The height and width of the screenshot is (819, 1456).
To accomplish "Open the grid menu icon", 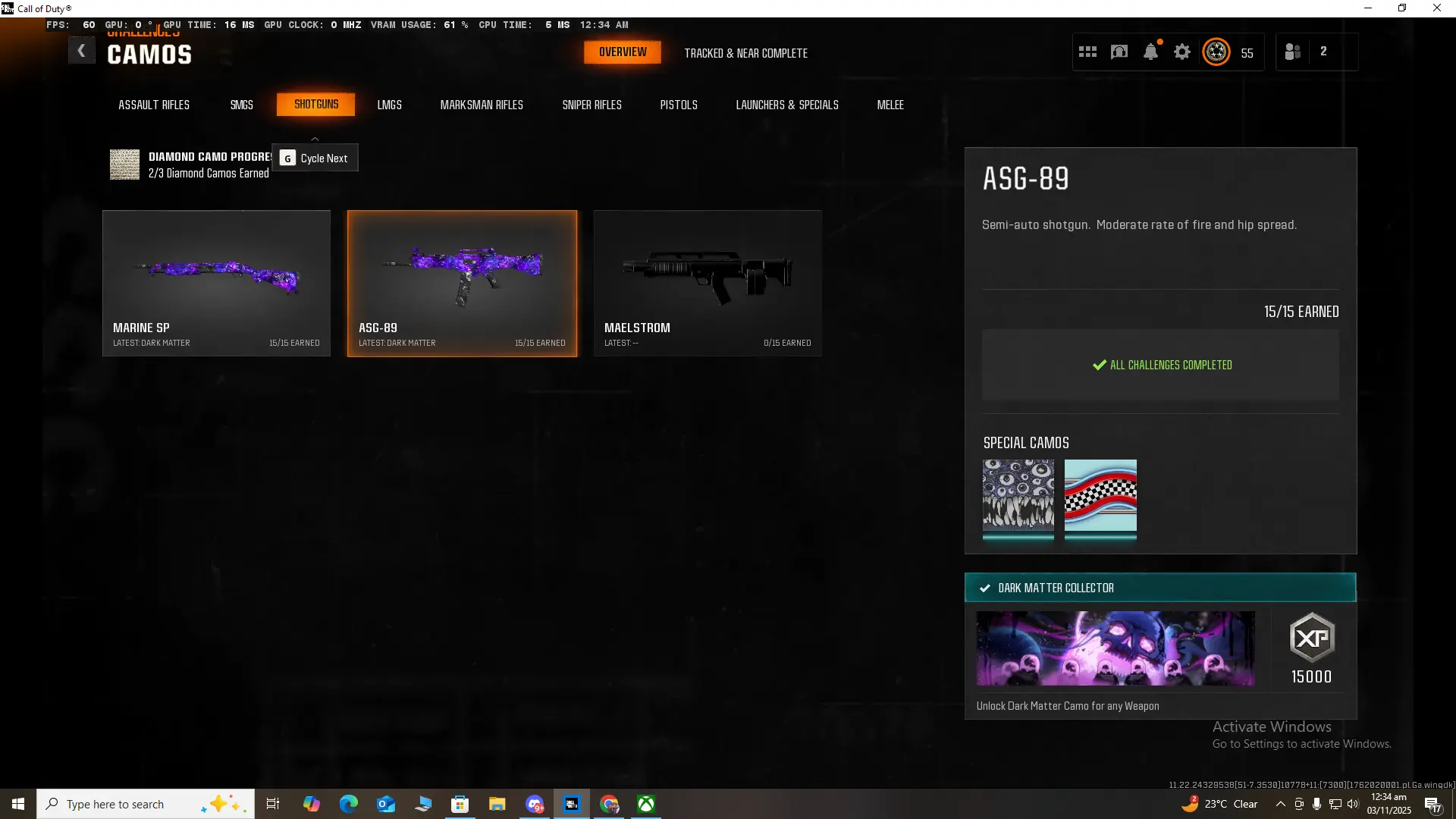I will pyautogui.click(x=1087, y=52).
